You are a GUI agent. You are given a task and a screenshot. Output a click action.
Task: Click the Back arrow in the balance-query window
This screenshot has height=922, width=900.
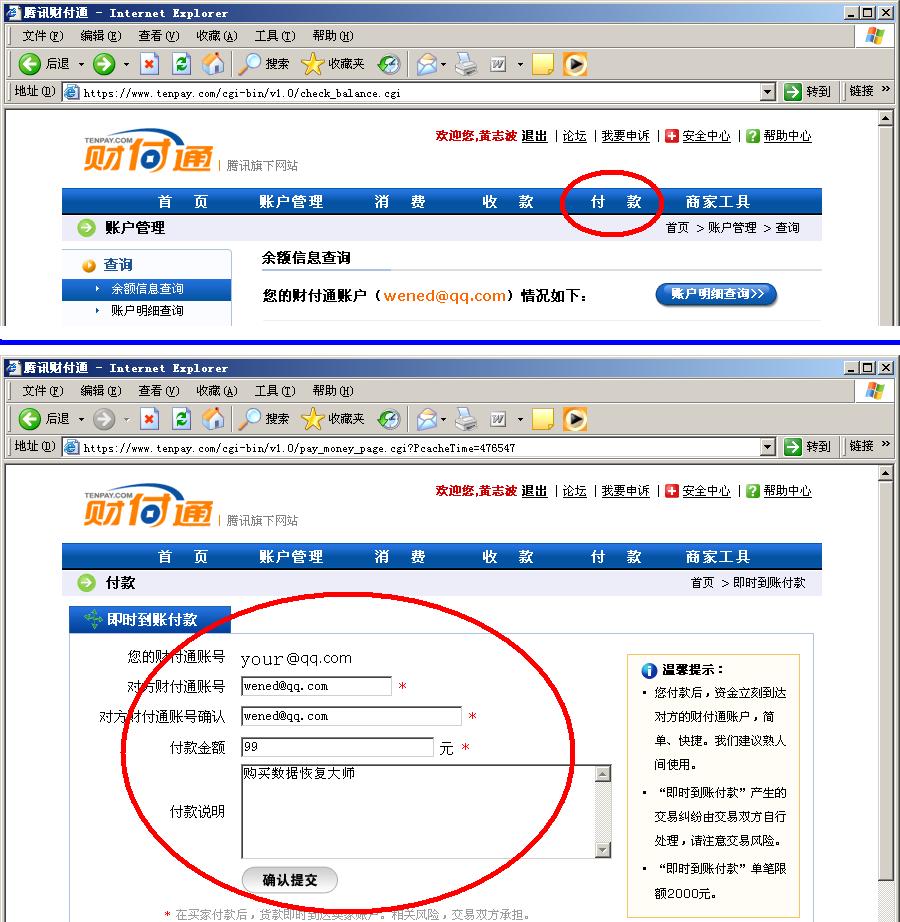click(x=29, y=64)
